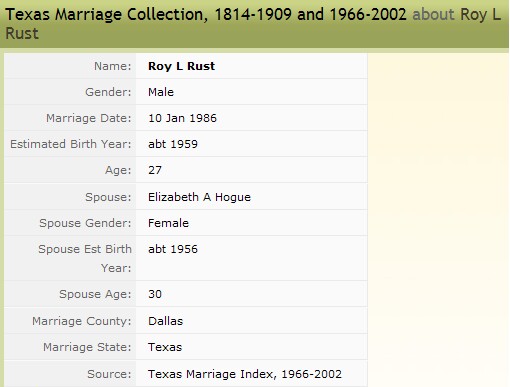Click the Source field label
The image size is (510, 387).
click(x=109, y=374)
